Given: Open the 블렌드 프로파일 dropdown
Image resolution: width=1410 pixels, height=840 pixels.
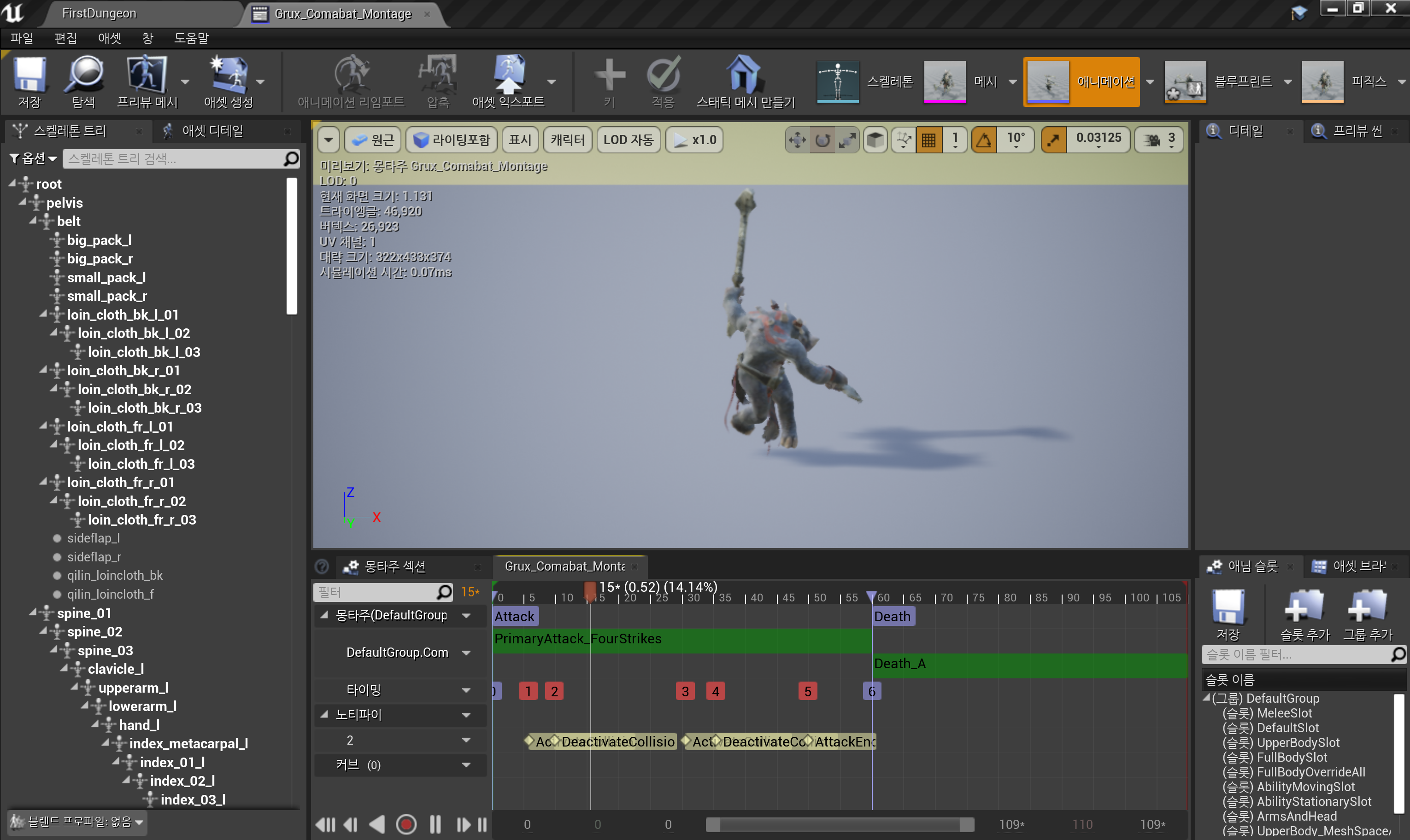Looking at the screenshot, I should [77, 822].
